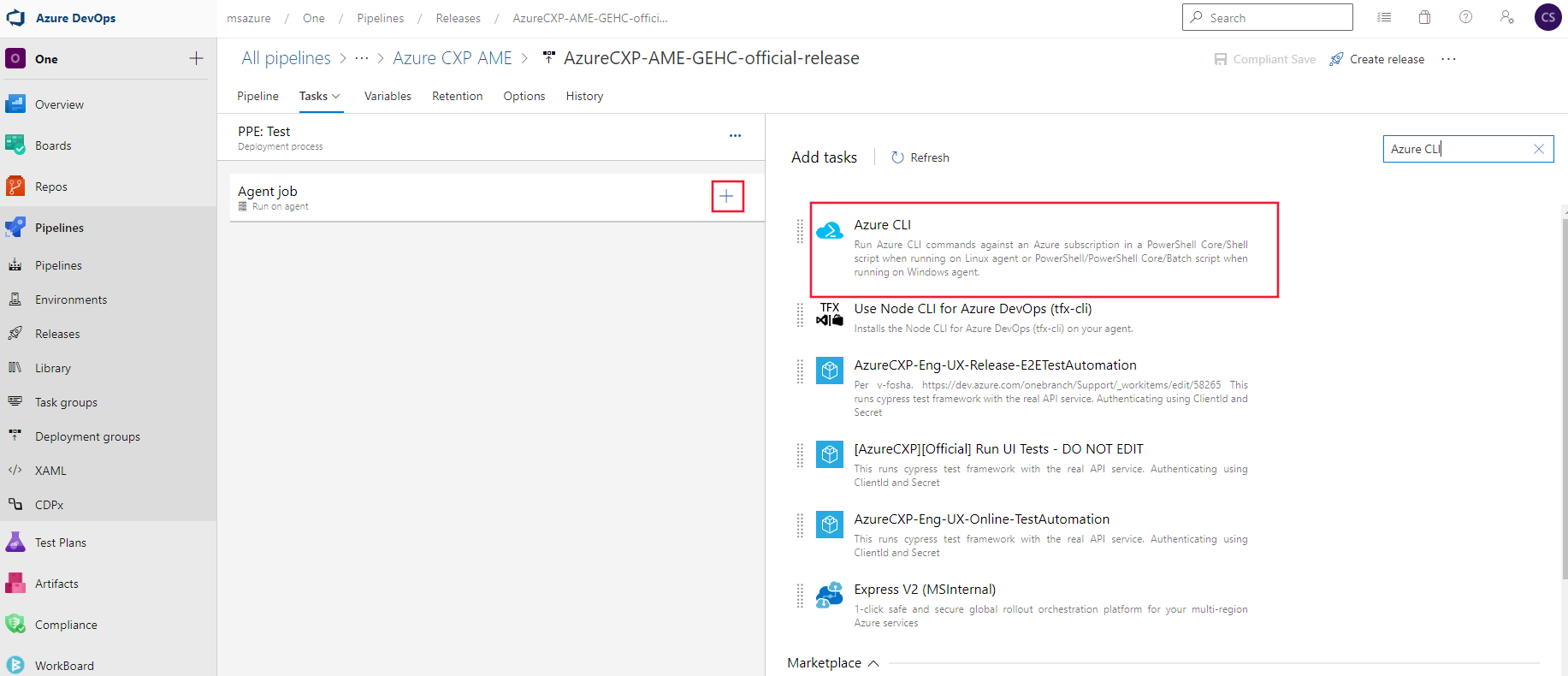Open the XAML icon in sidebar
Screen dimensions: 1568x676
pyautogui.click(x=15, y=471)
